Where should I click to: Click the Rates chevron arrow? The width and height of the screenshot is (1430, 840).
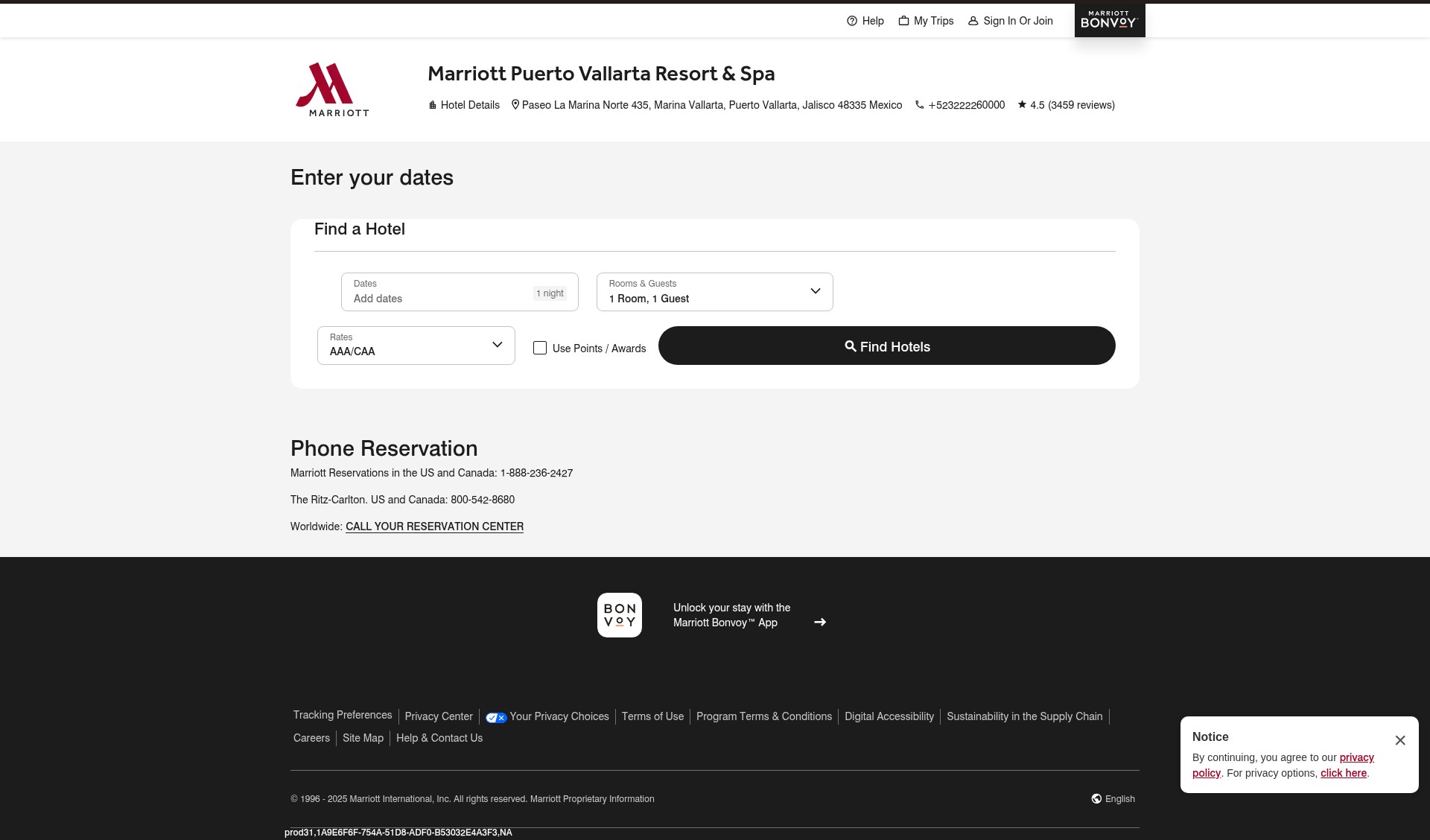(498, 345)
